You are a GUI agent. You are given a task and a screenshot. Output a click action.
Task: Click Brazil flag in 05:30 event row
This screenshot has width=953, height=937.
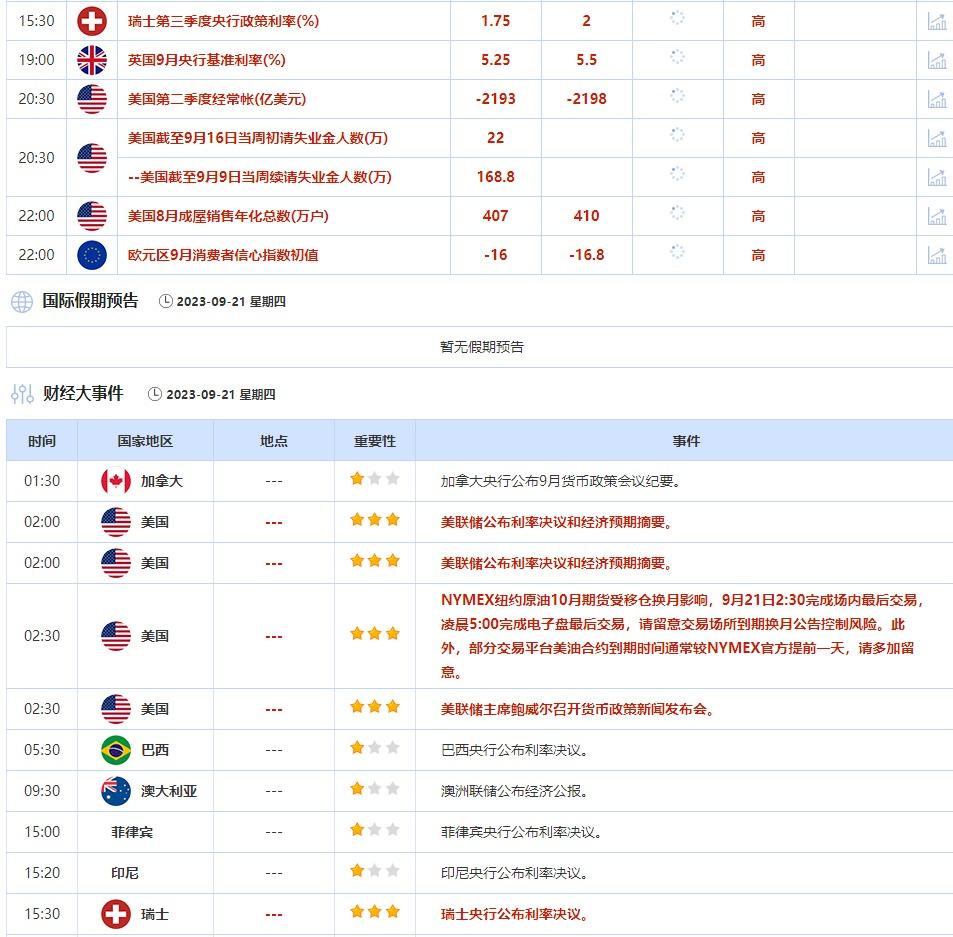[115, 750]
